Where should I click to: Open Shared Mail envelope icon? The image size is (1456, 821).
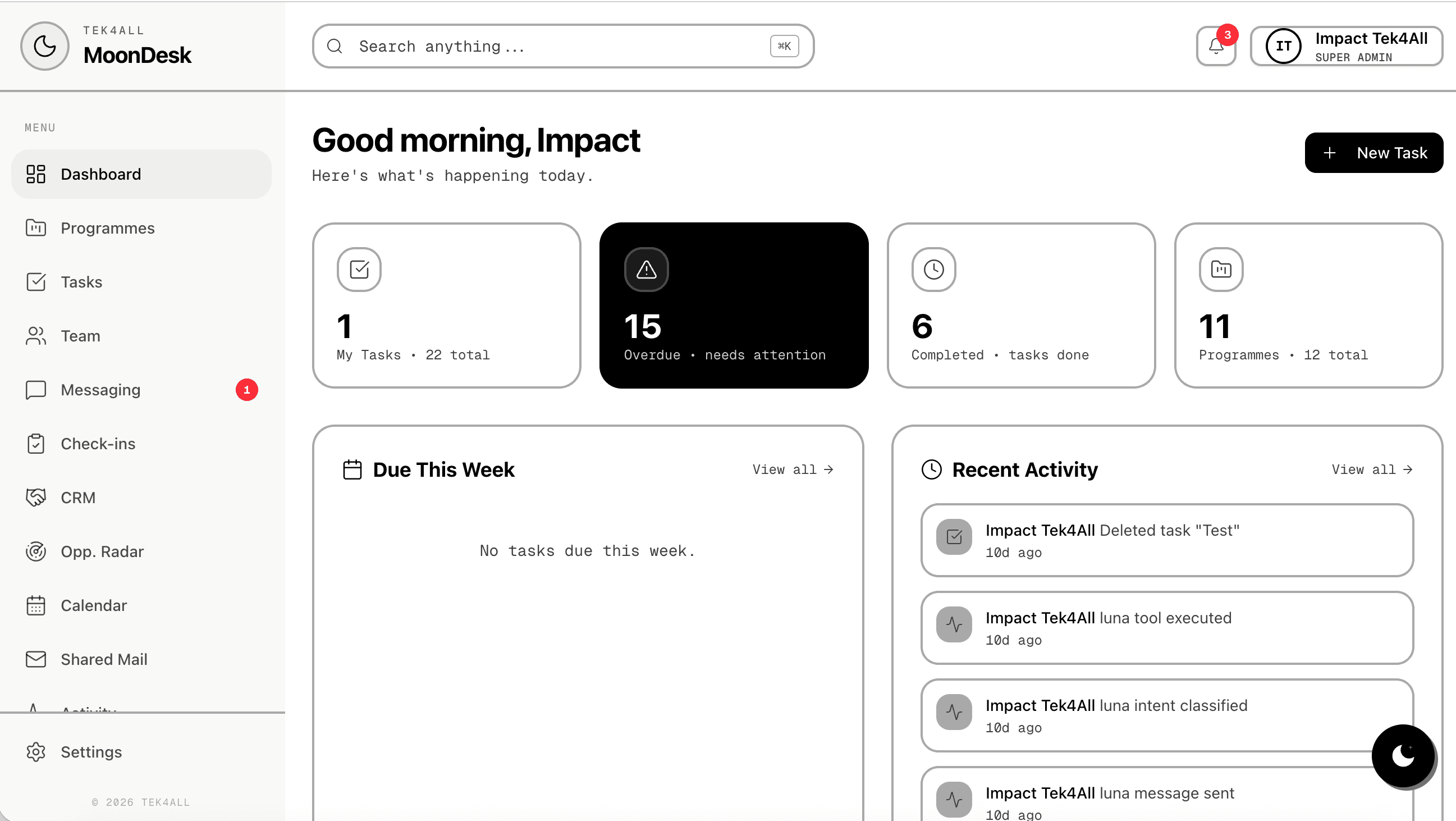[35, 659]
